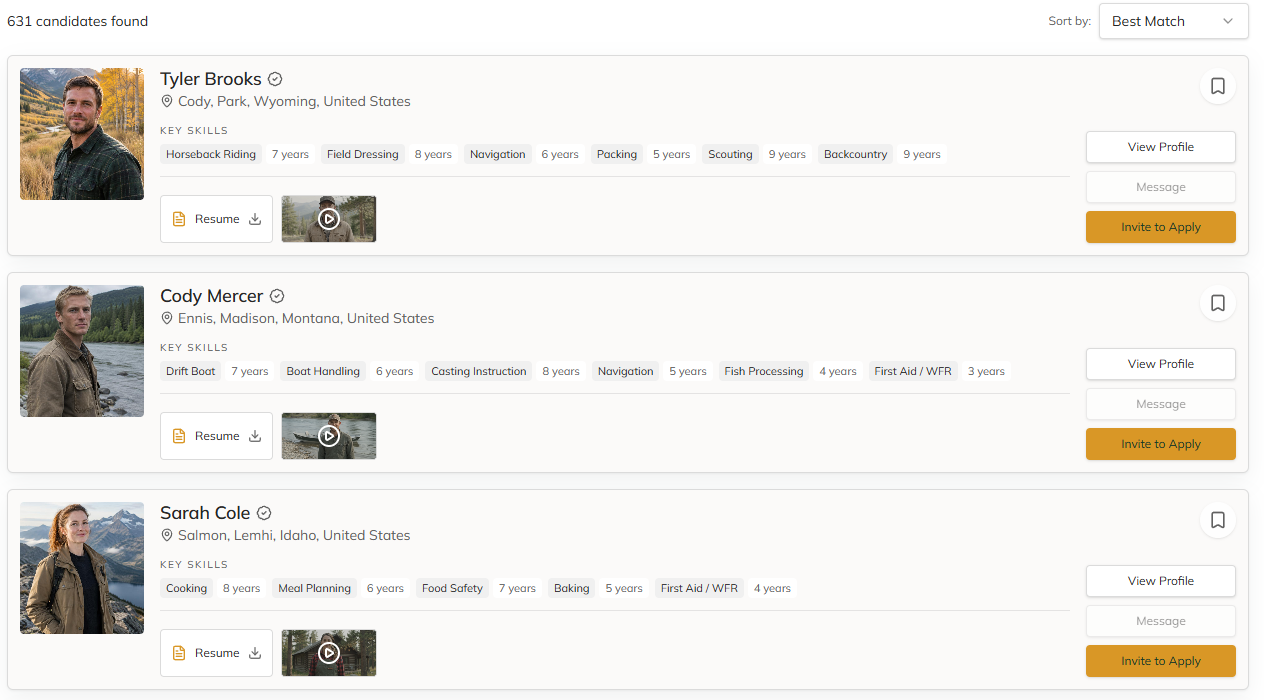Click the 631 candidates found text
Image resolution: width=1264 pixels, height=700 pixels.
(77, 21)
